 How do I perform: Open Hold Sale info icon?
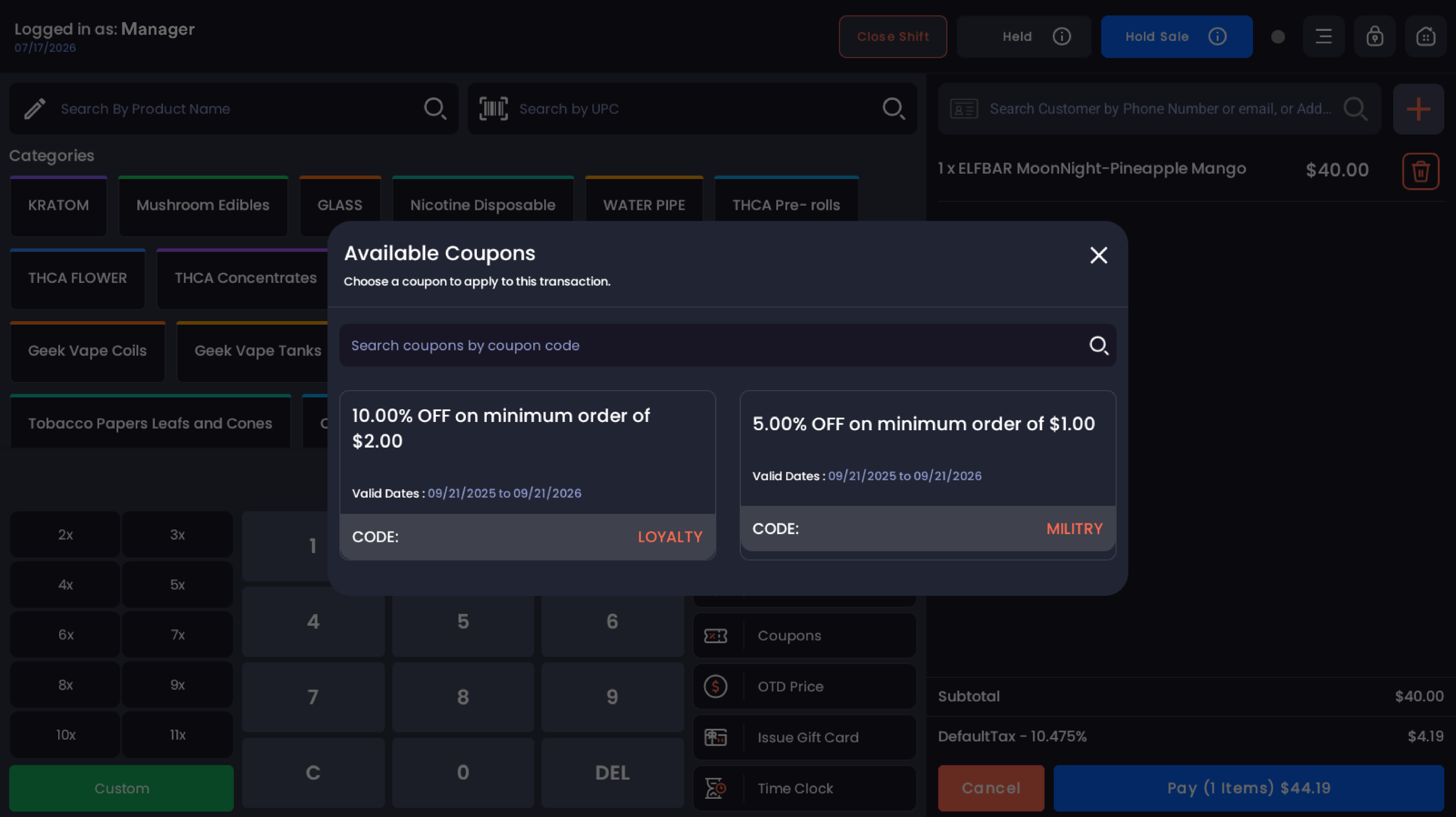click(x=1217, y=37)
